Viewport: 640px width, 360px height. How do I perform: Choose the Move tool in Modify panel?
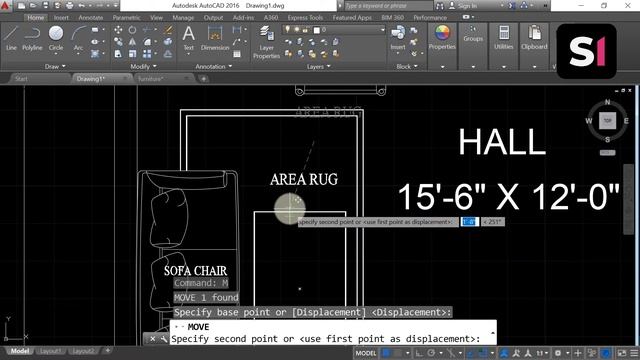click(x=118, y=30)
